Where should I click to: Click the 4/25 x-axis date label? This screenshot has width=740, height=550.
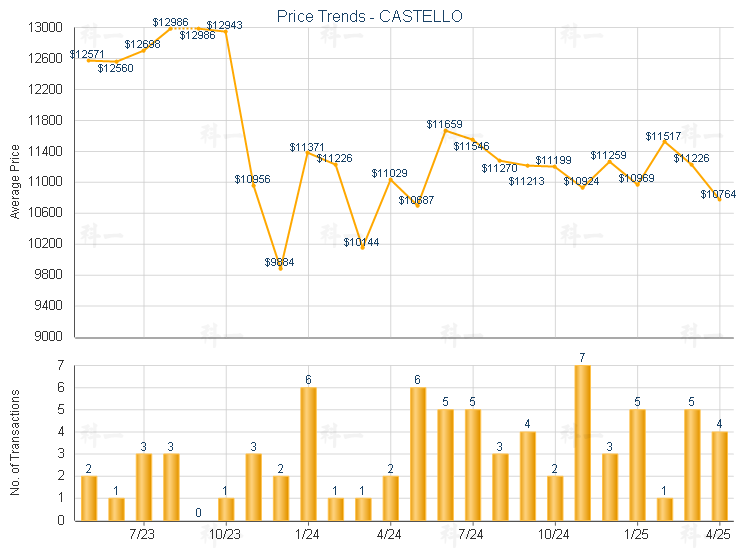tap(717, 534)
